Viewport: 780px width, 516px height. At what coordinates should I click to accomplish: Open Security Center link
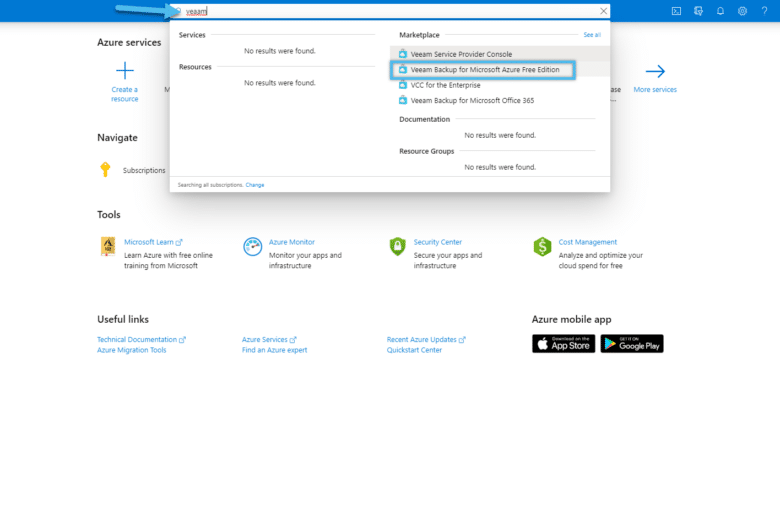(438, 242)
